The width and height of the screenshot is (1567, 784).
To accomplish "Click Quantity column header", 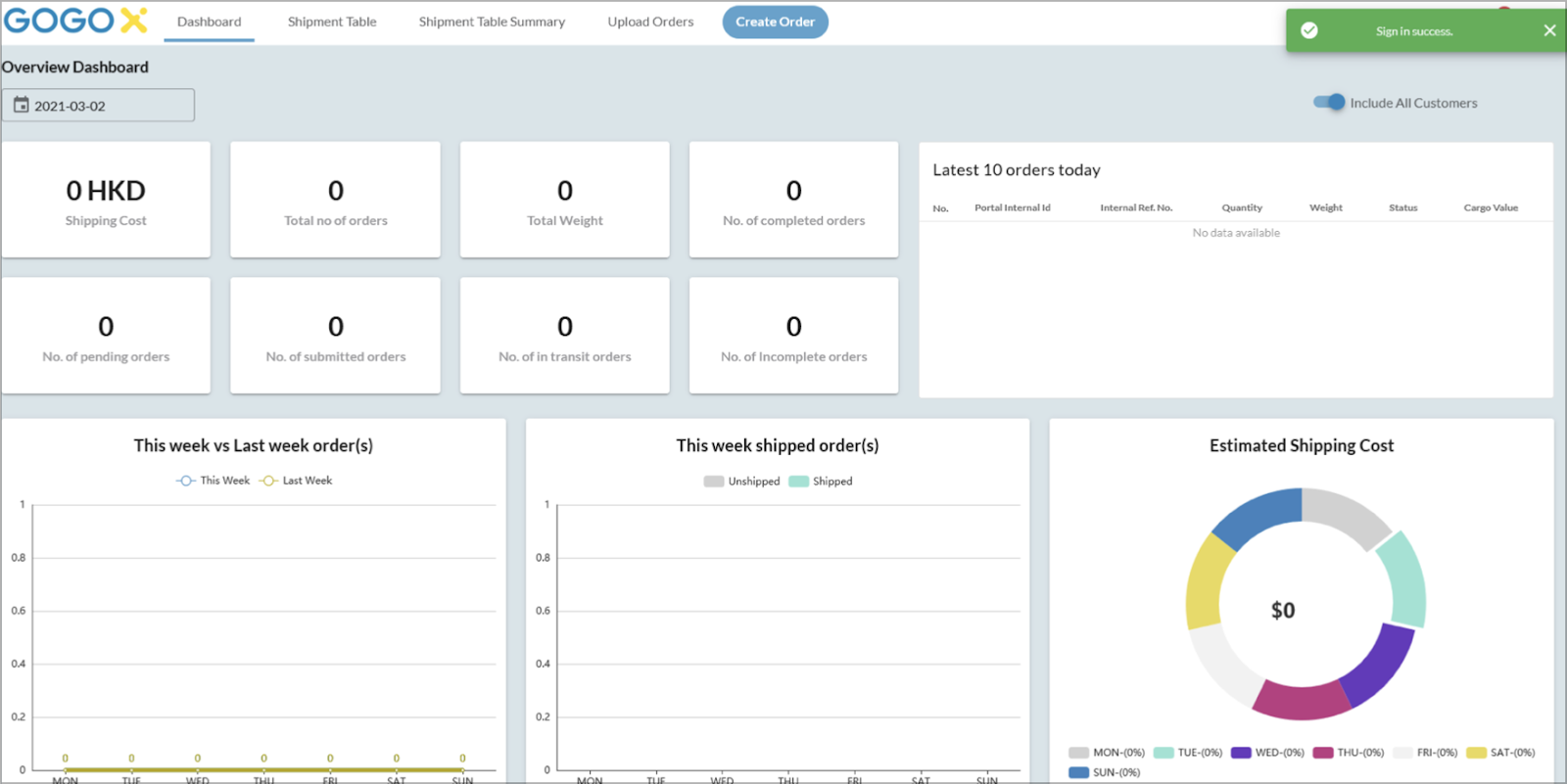I will 1242,208.
